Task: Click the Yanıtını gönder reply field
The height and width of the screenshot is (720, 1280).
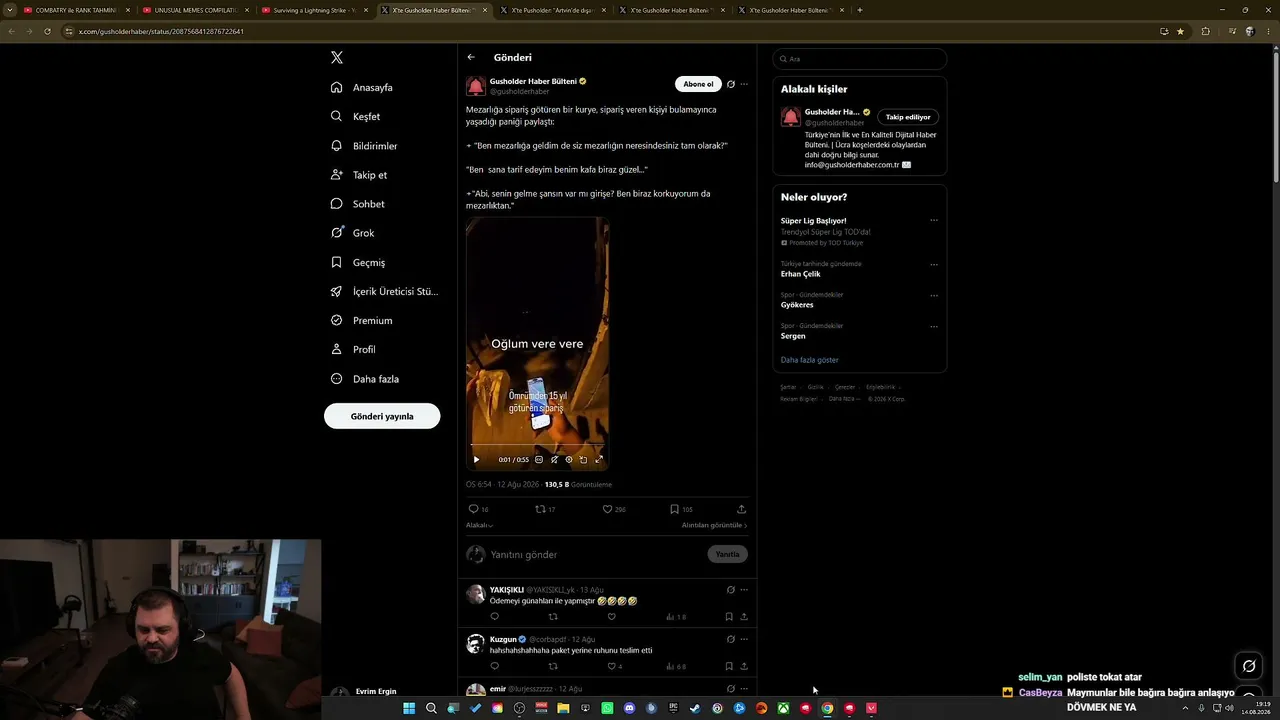Action: coord(595,554)
